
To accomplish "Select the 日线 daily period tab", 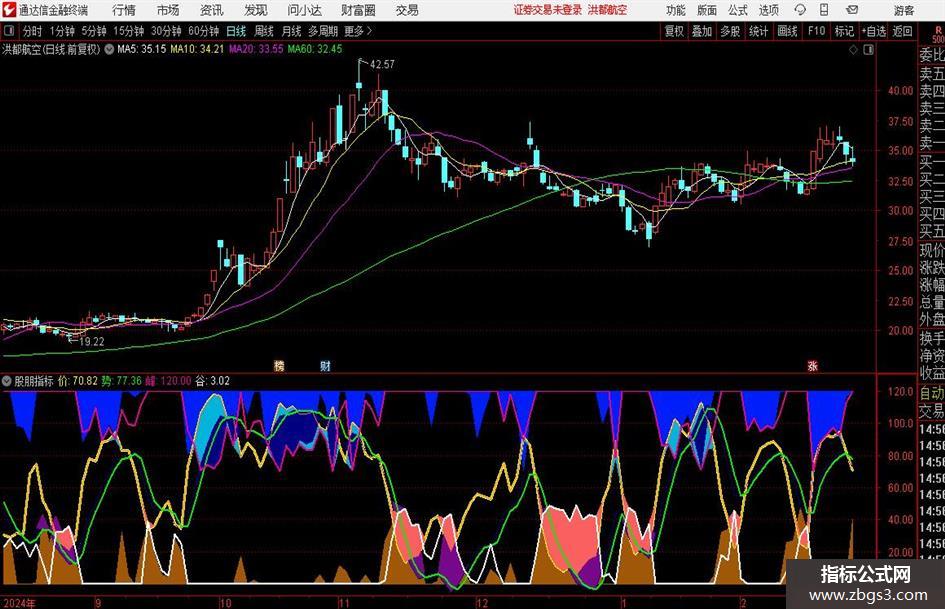I will point(236,31).
